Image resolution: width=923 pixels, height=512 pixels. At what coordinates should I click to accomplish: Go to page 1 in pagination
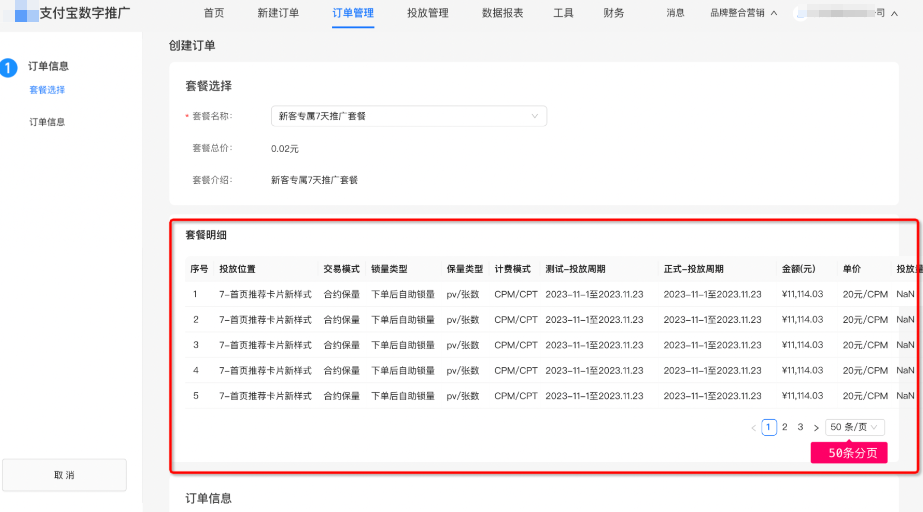tap(769, 427)
